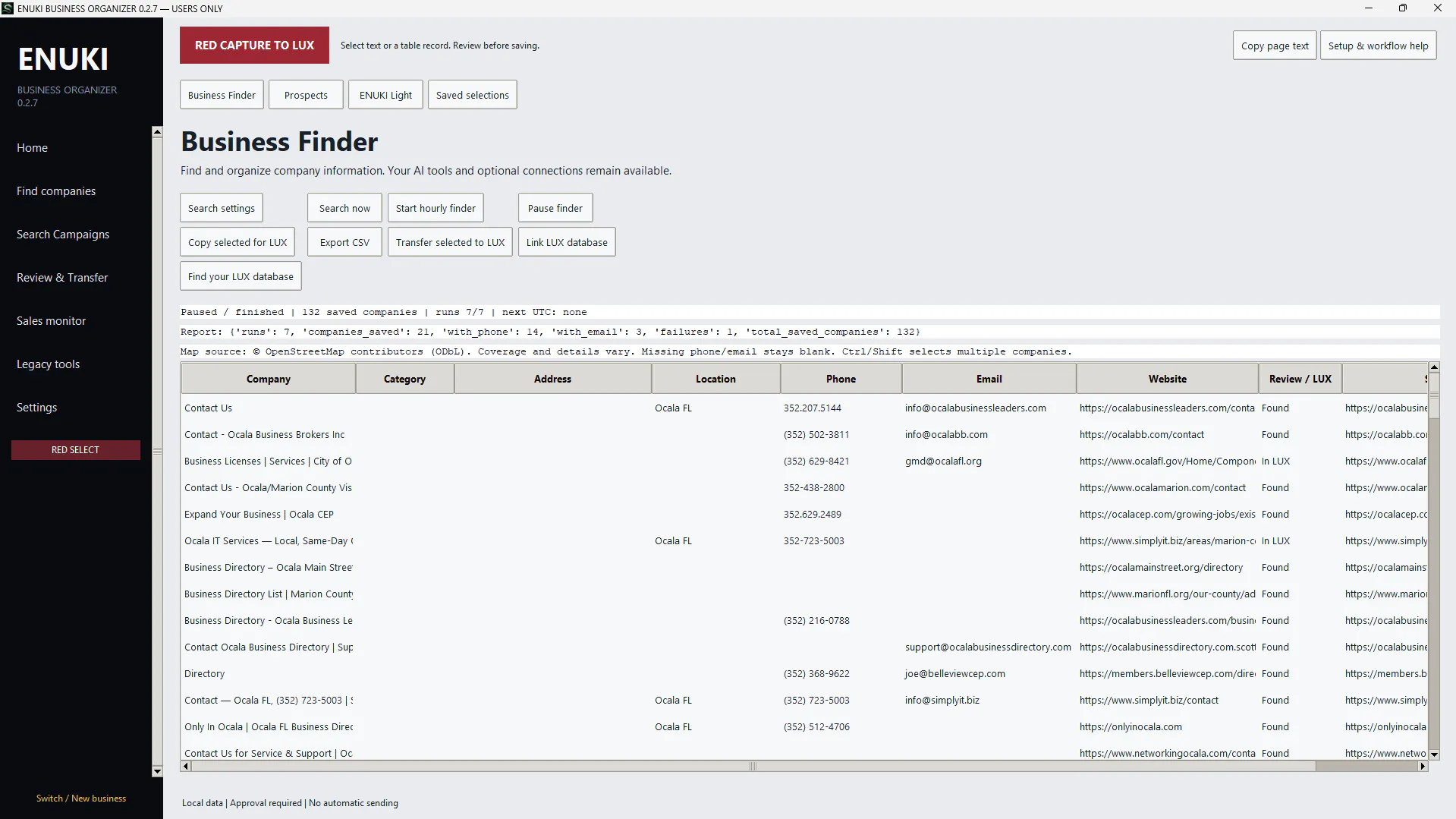Click the Phone column header
The image size is (1456, 819).
(x=841, y=379)
